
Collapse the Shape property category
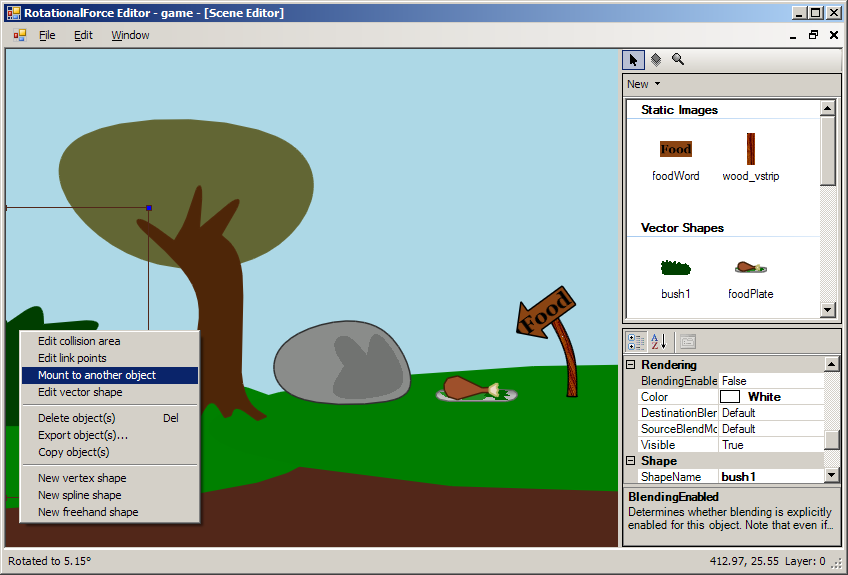click(630, 461)
